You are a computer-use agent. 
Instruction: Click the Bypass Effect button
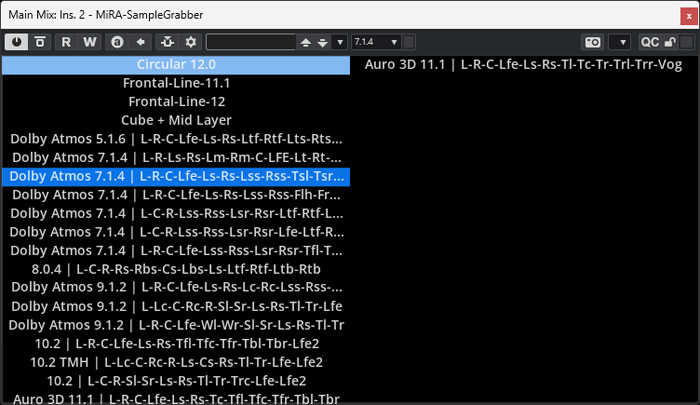pos(40,42)
